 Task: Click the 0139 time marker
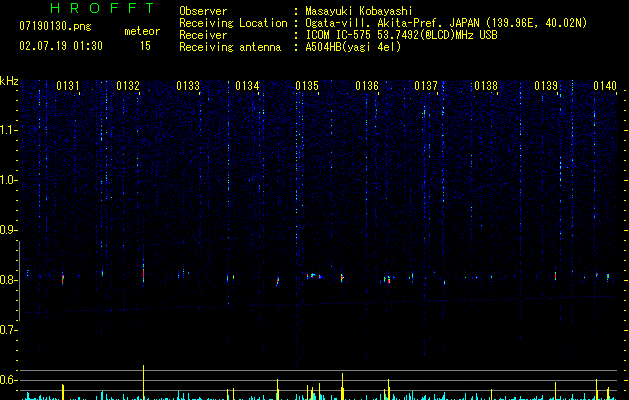546,86
